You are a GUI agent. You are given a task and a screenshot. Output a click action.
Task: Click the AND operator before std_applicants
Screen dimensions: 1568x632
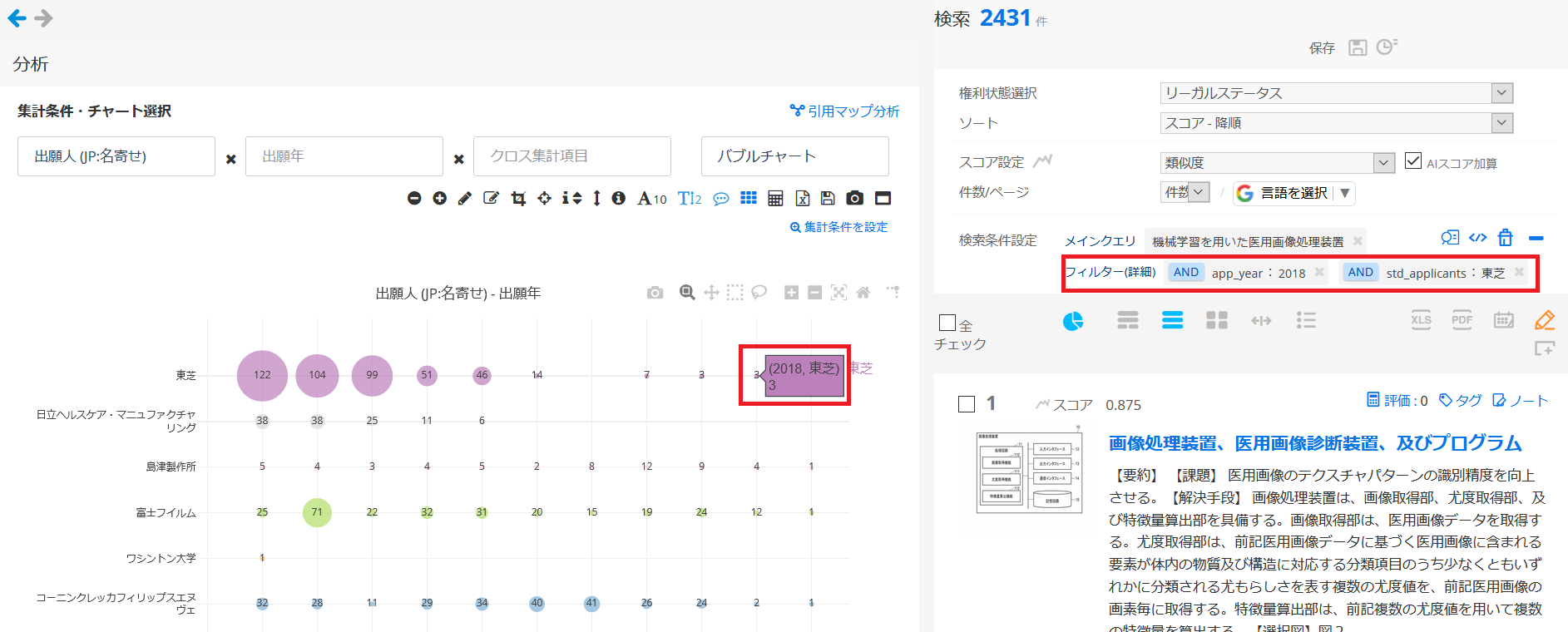1361,272
